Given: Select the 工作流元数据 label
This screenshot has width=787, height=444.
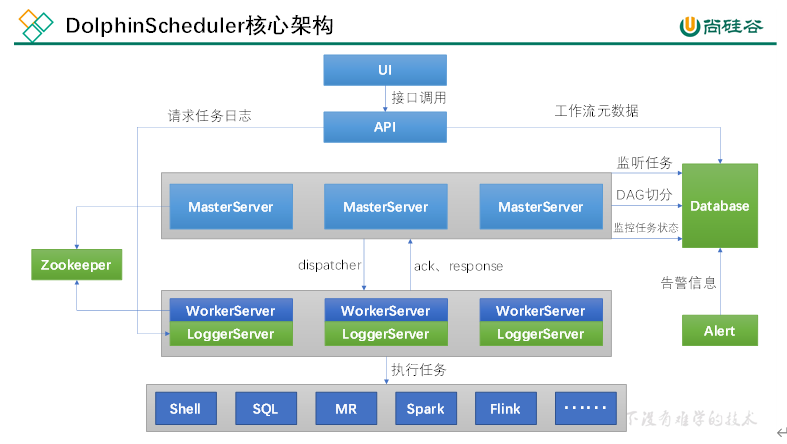Looking at the screenshot, I should (x=596, y=111).
